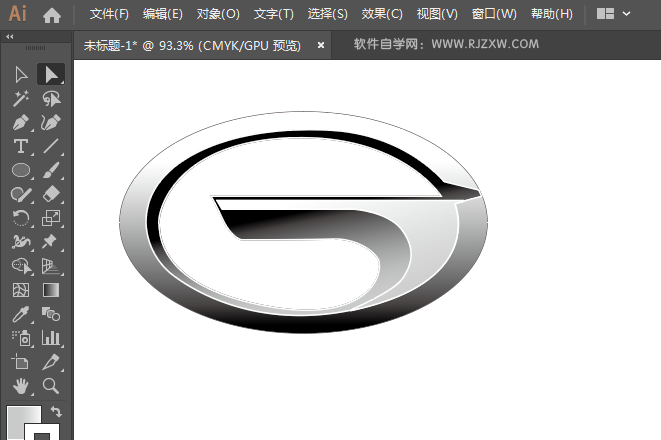Select the Paintbrush tool
661x440 pixels.
pos(51,170)
